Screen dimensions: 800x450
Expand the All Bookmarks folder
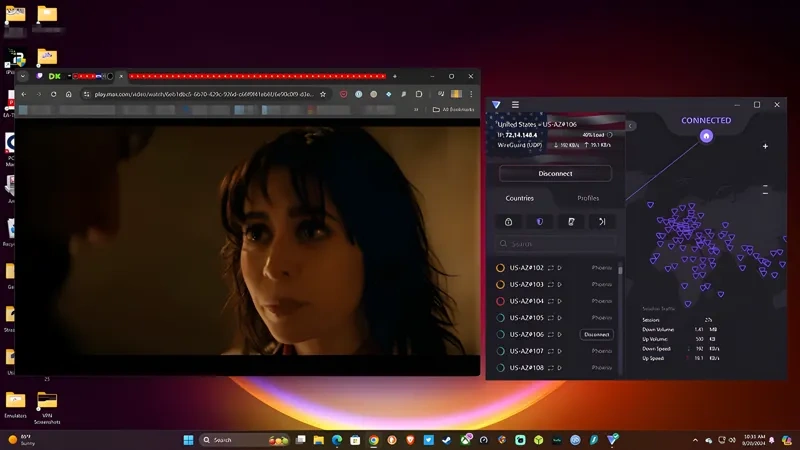click(x=453, y=109)
